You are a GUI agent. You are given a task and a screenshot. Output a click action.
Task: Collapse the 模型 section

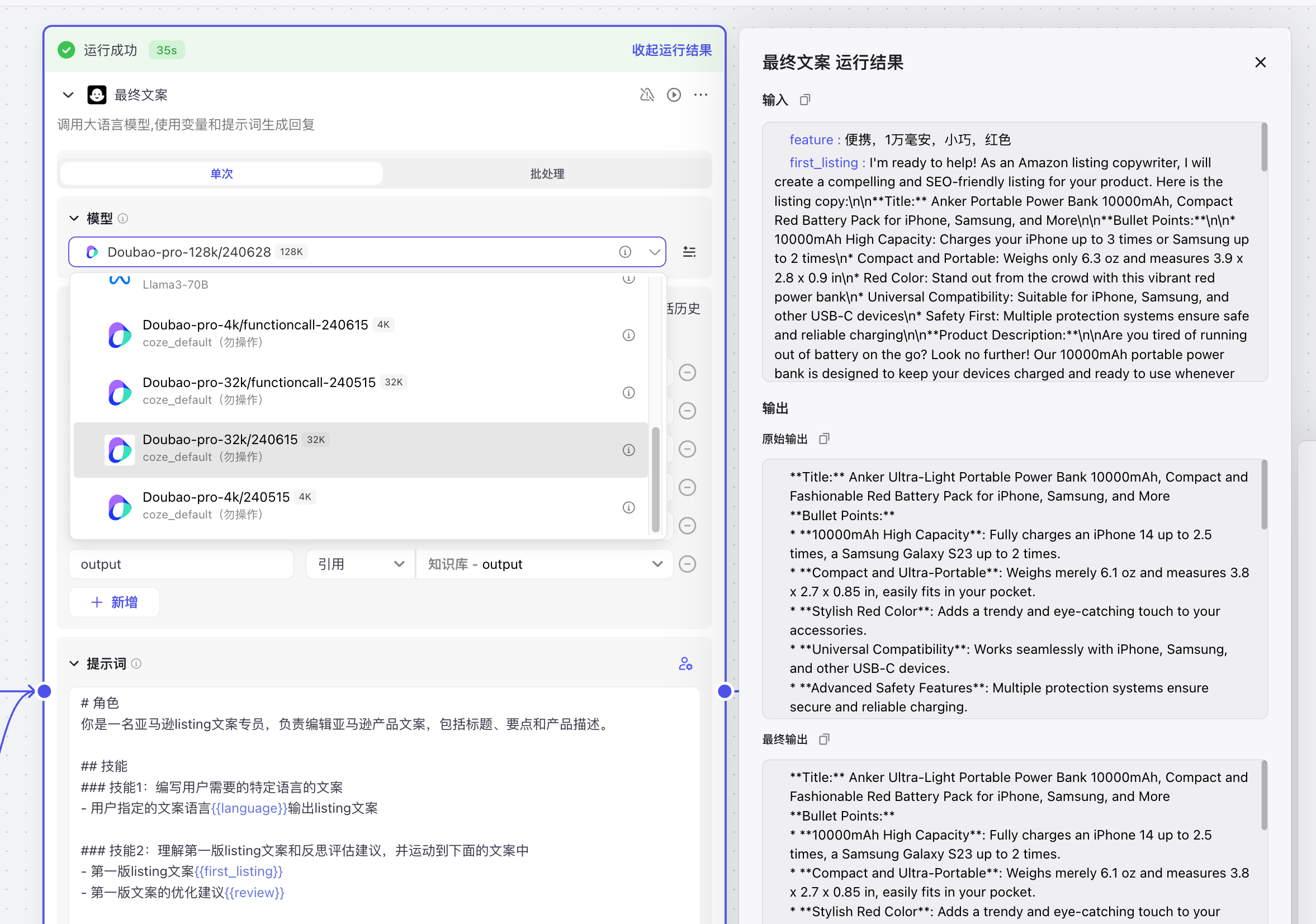[x=74, y=219]
